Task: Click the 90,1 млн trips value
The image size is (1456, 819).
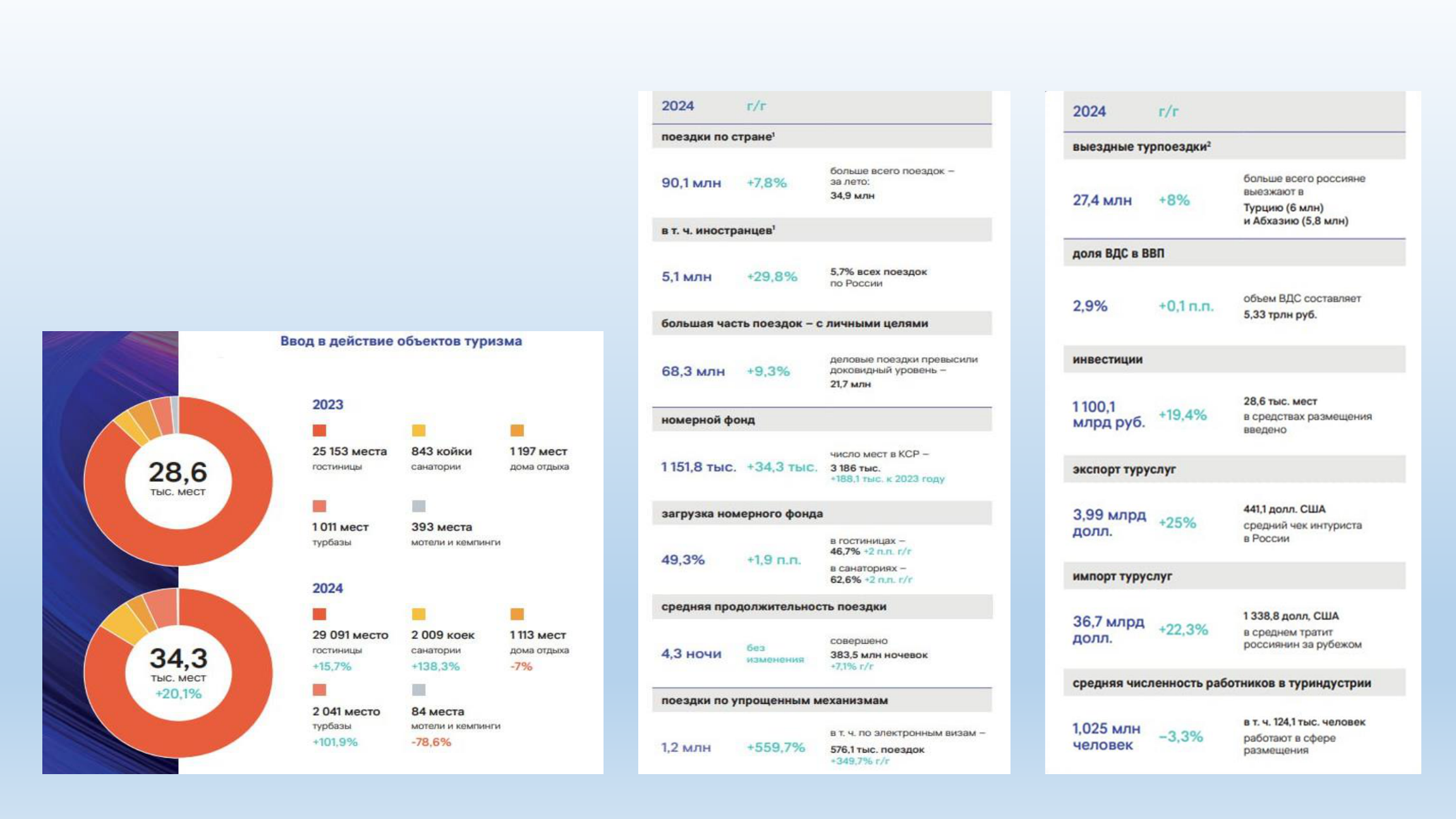Action: (x=691, y=183)
